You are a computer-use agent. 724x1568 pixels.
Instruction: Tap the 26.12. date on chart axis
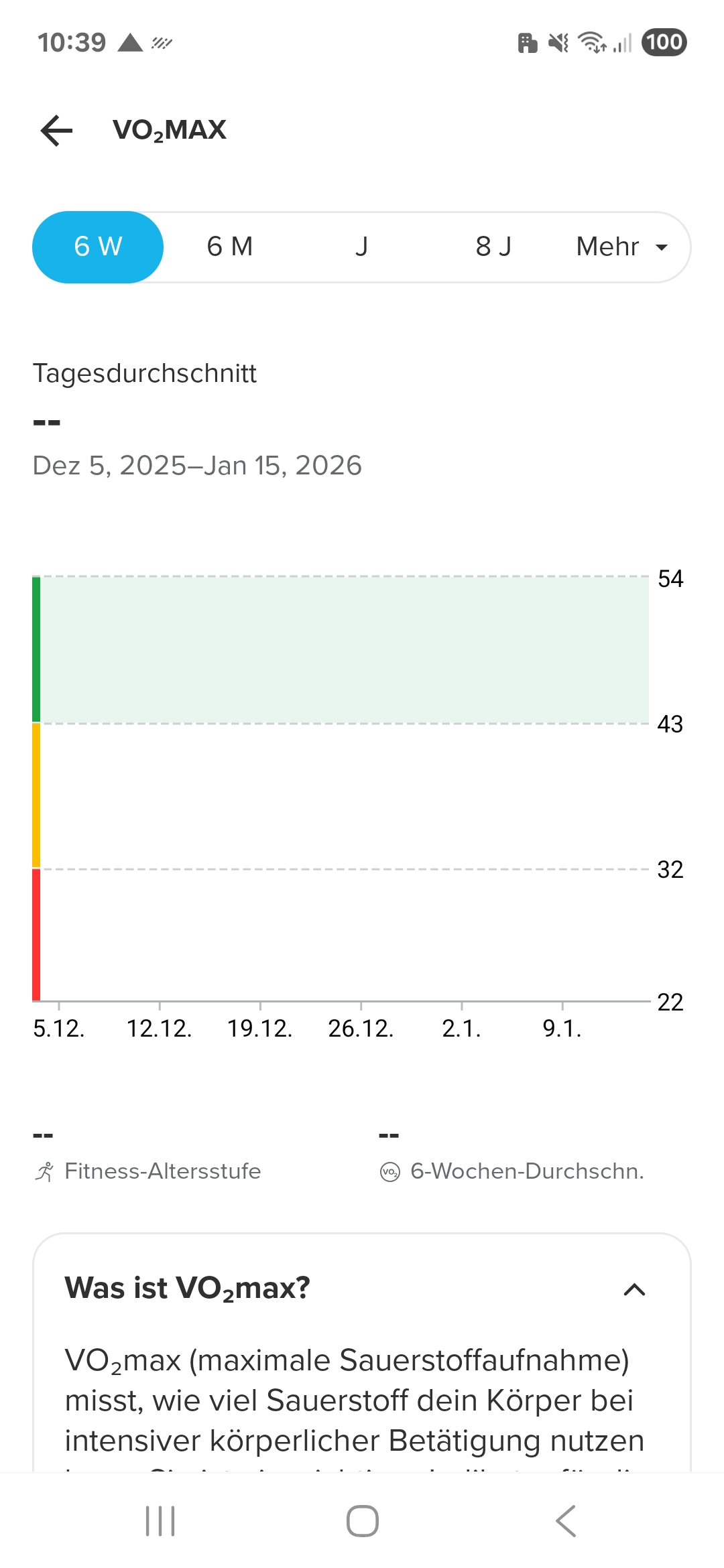click(361, 1028)
